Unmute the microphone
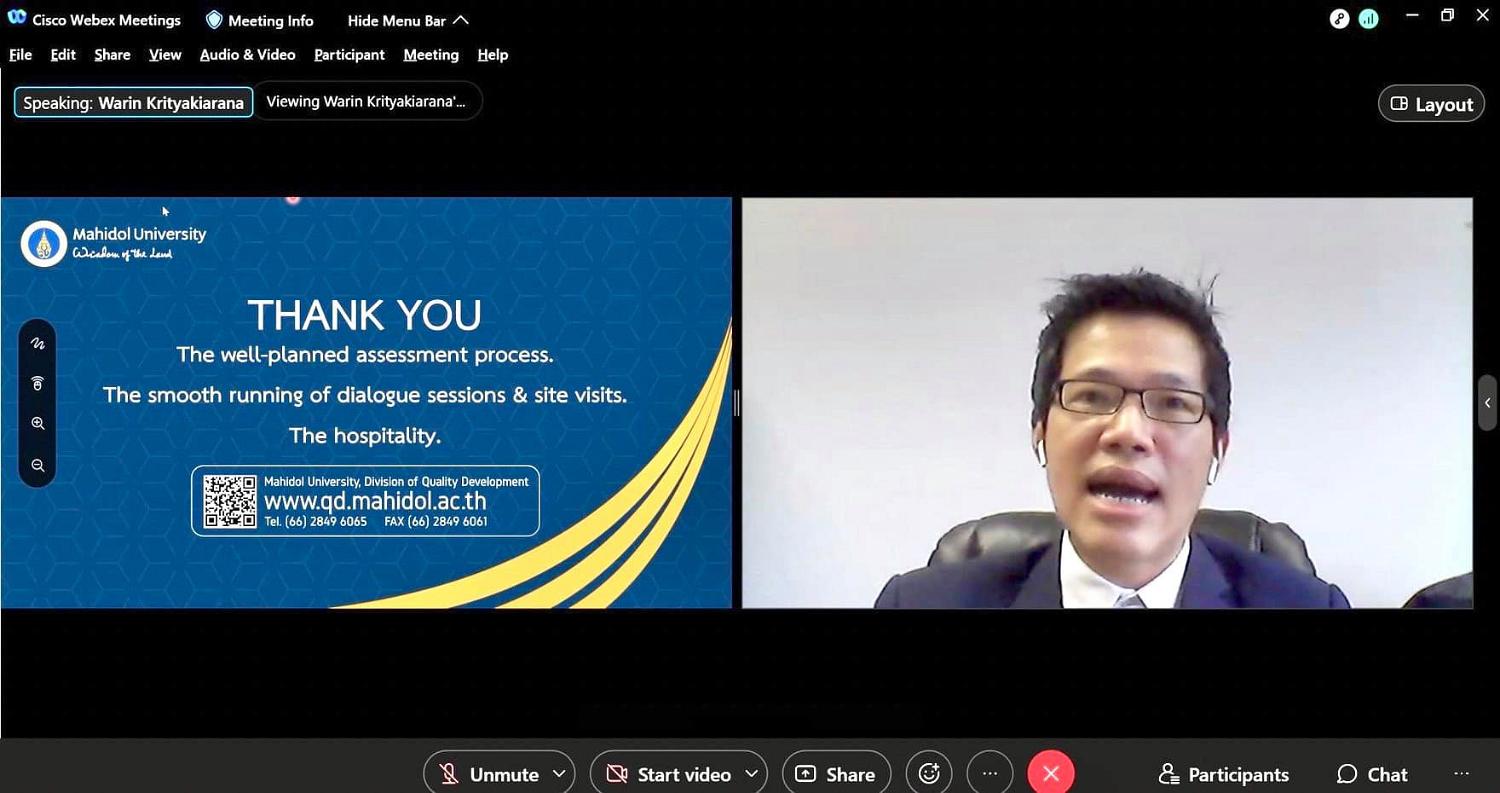Viewport: 1500px width, 793px height. click(x=489, y=774)
